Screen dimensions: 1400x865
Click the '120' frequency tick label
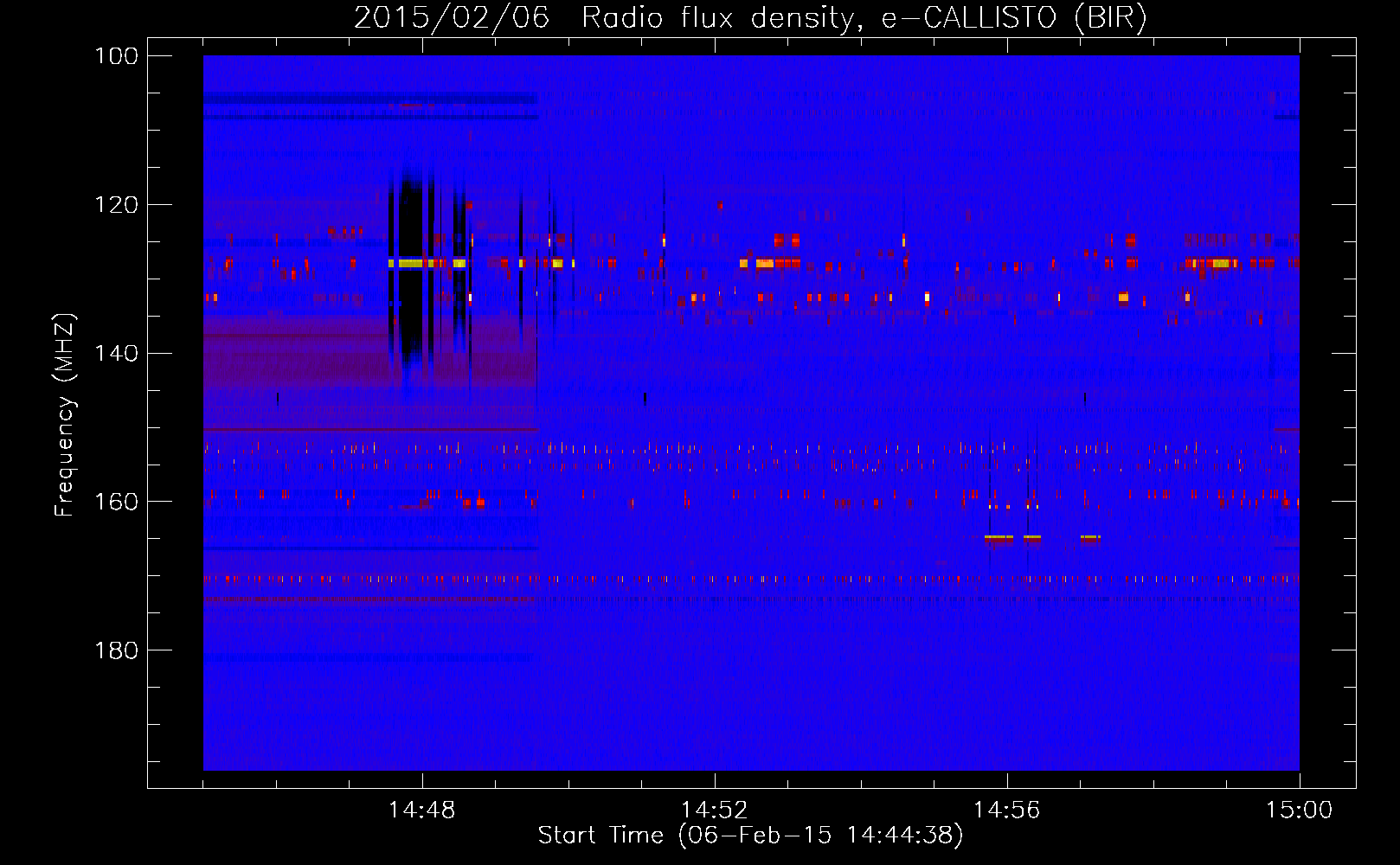116,205
